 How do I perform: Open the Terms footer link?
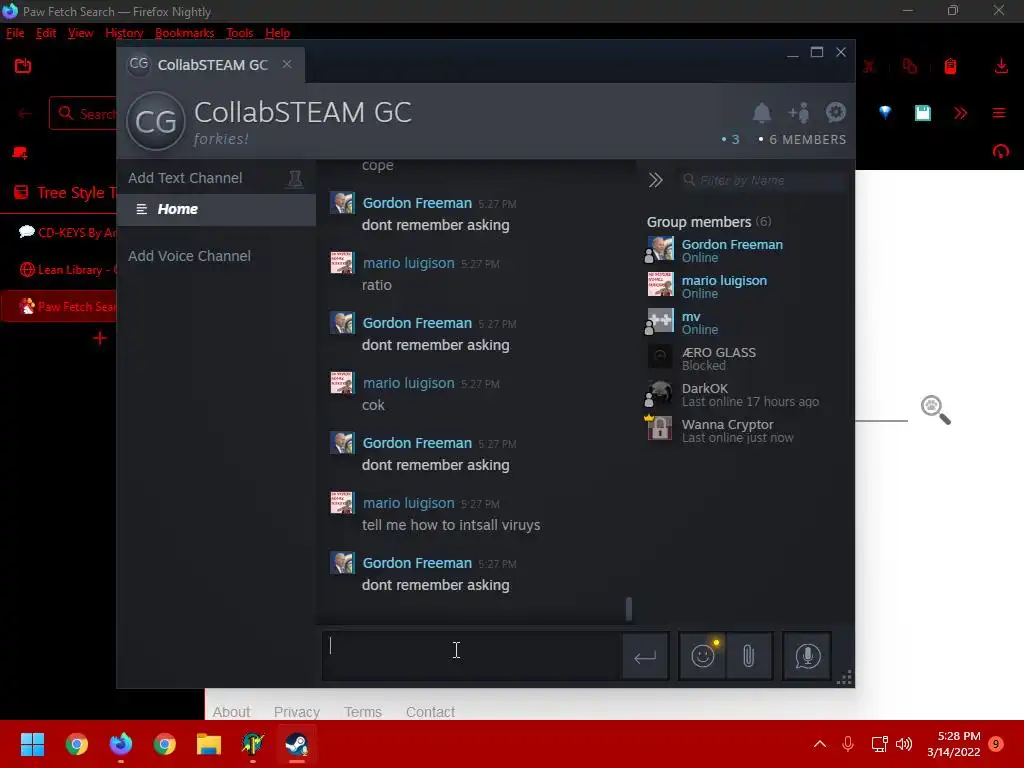click(x=362, y=711)
